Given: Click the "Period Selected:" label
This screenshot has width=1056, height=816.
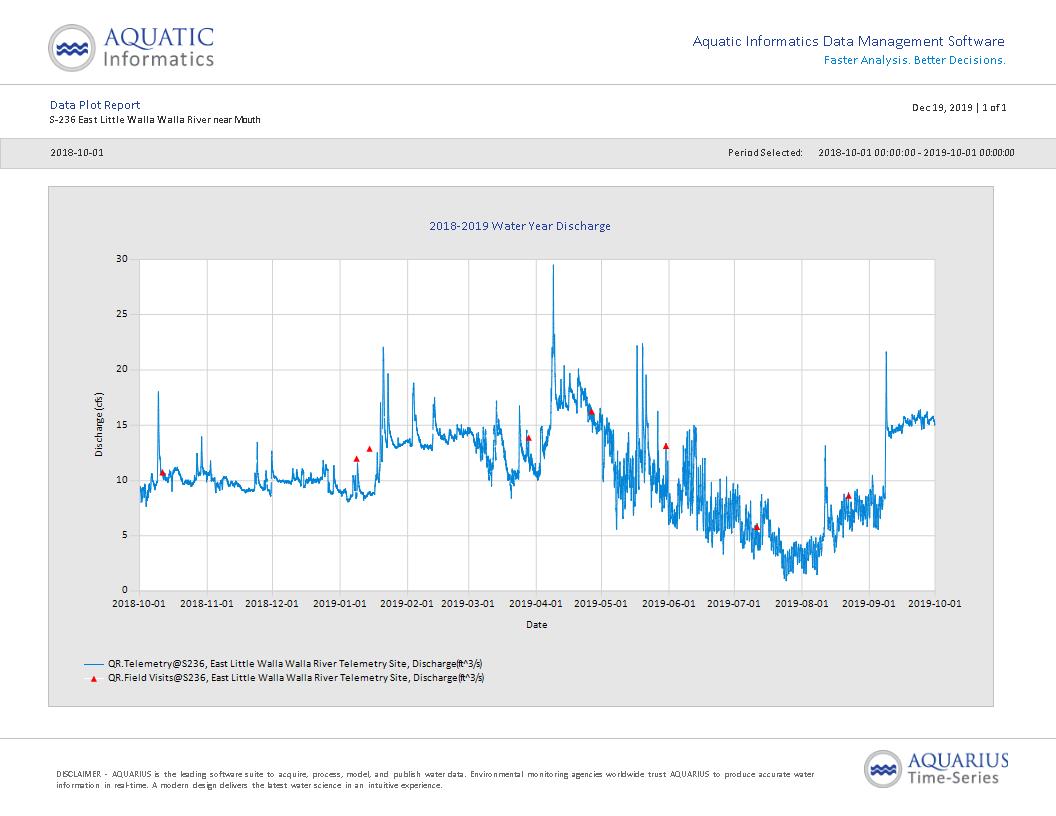Looking at the screenshot, I should [x=765, y=153].
